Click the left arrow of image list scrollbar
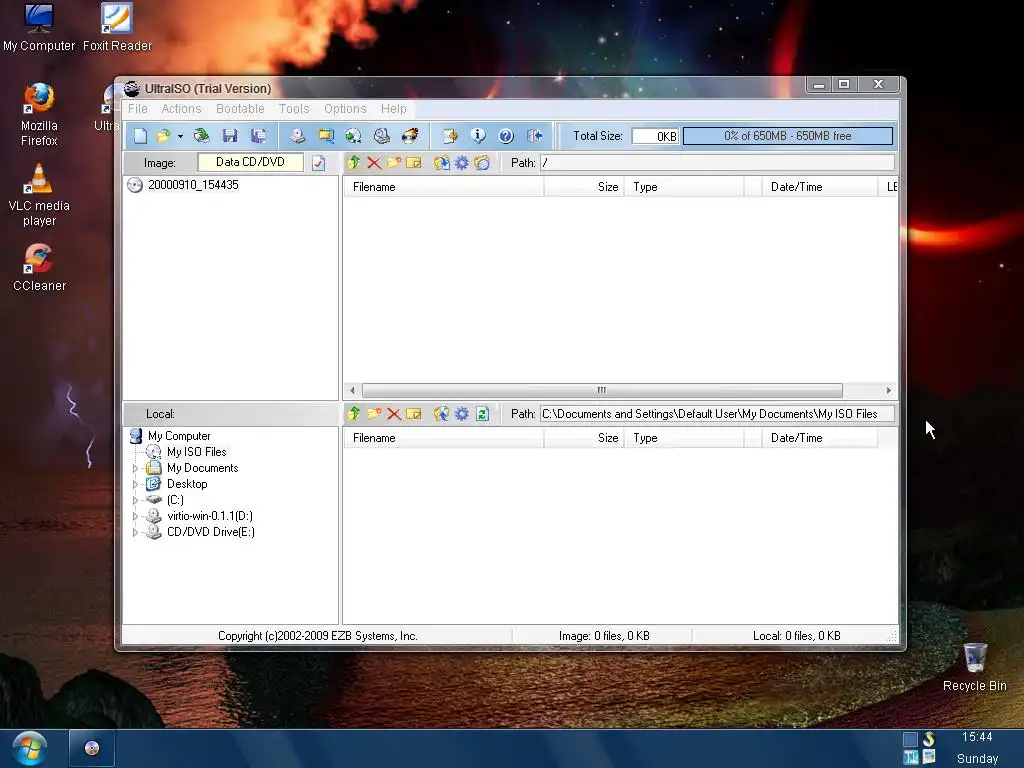1024x768 pixels. [x=353, y=390]
